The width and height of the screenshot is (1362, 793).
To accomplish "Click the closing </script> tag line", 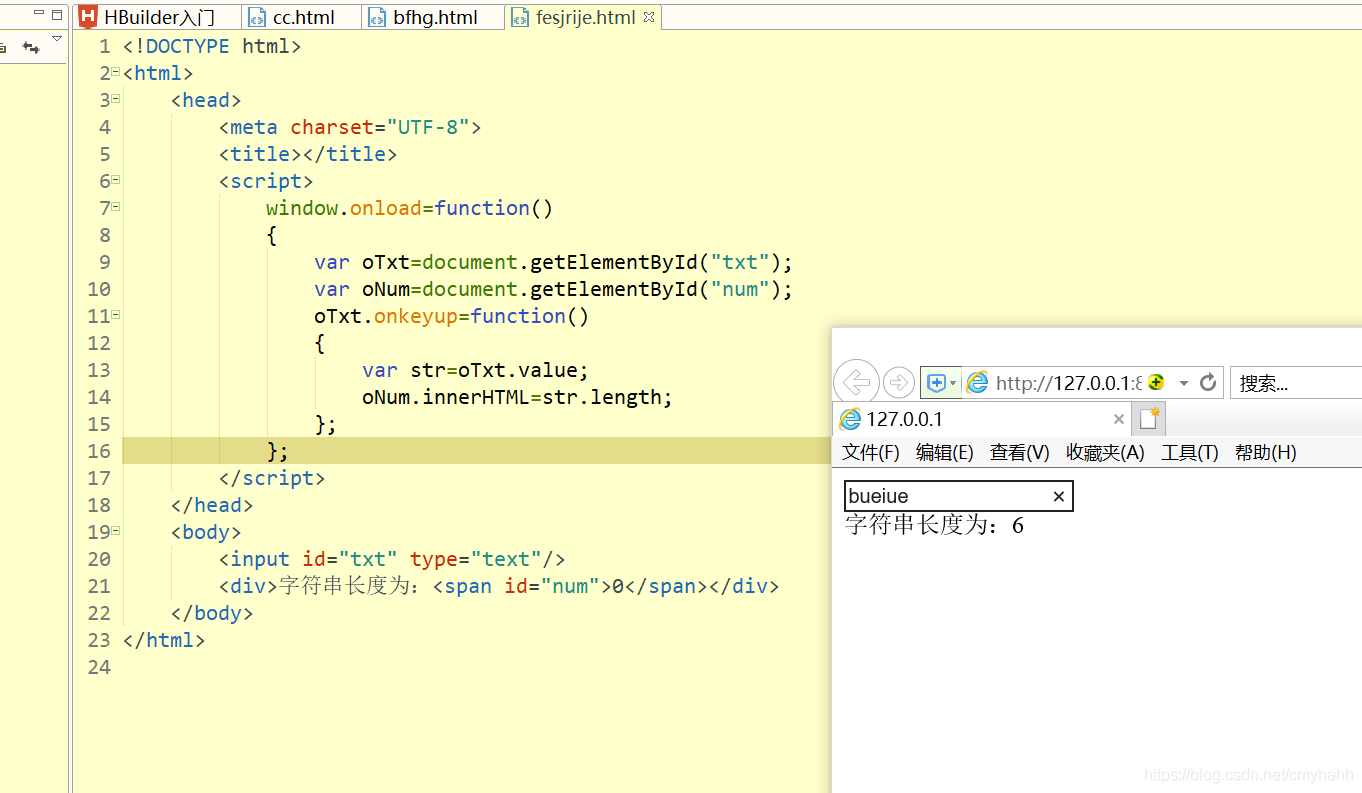I will (x=272, y=478).
